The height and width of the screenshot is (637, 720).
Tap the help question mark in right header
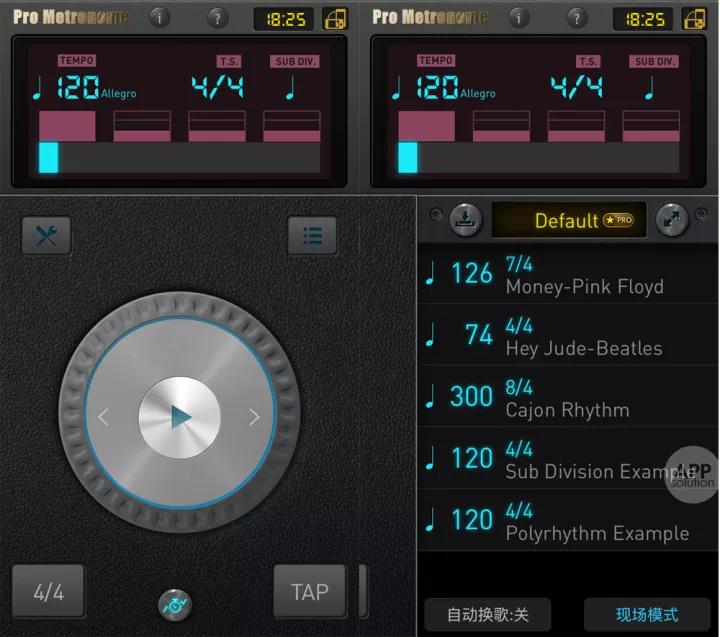click(577, 18)
